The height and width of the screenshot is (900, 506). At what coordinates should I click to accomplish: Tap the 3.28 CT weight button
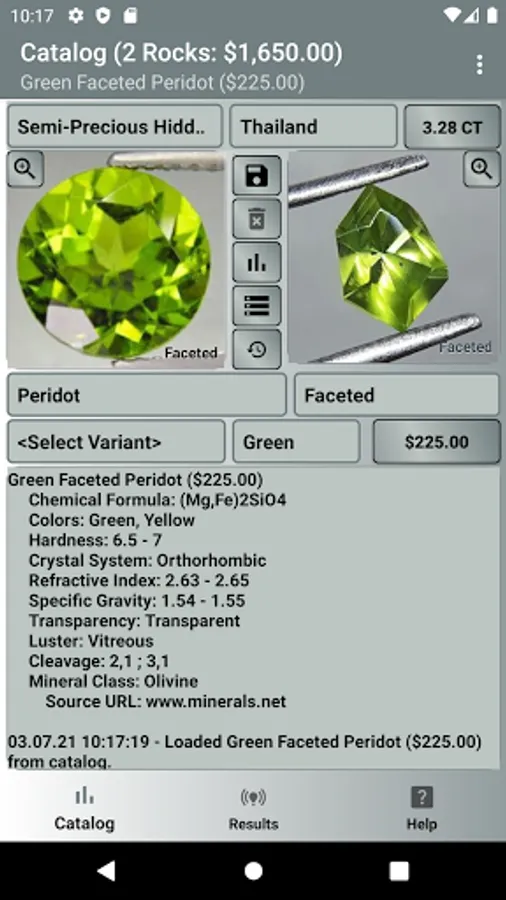click(452, 127)
